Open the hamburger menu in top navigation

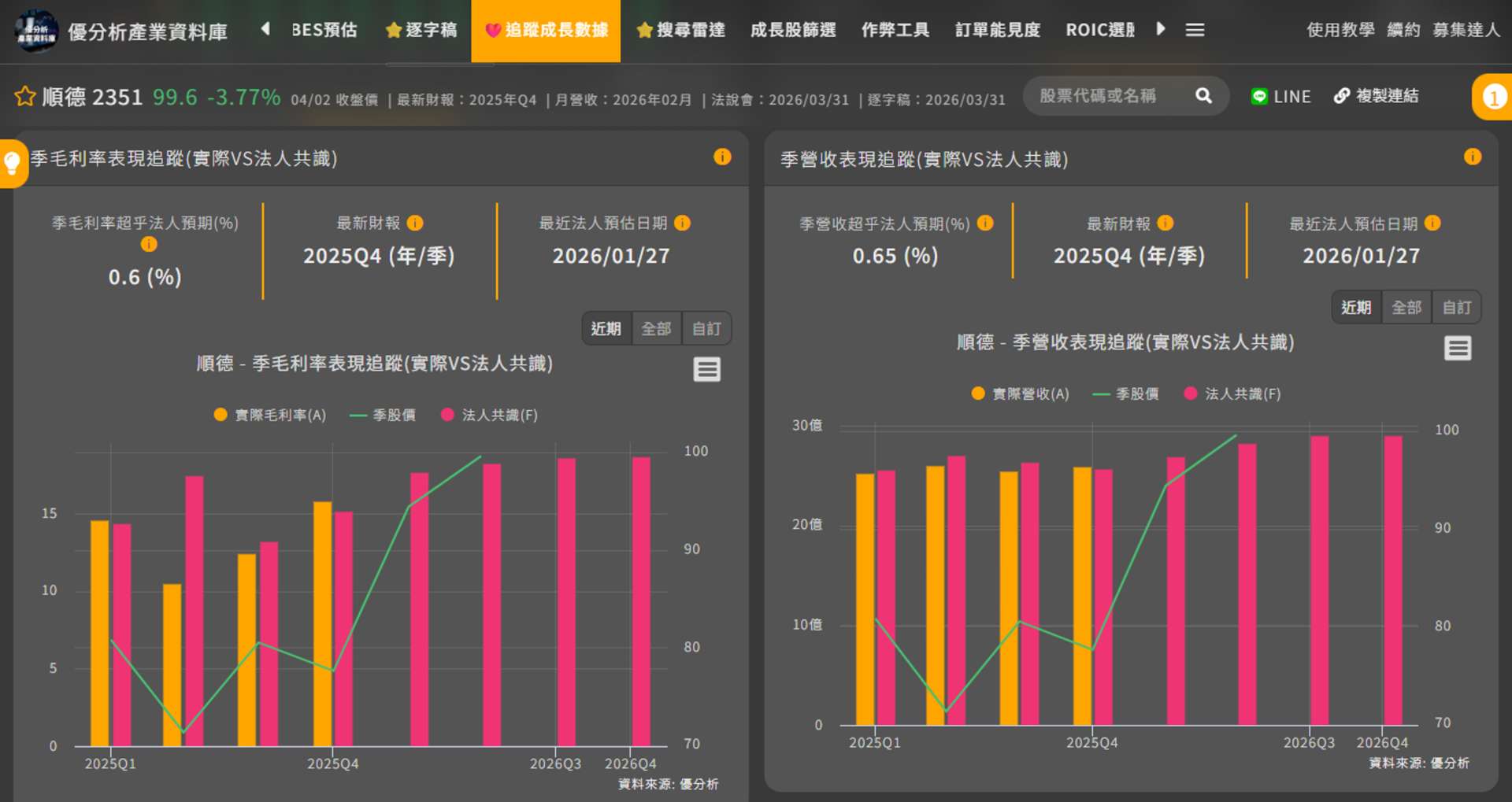click(x=1195, y=30)
